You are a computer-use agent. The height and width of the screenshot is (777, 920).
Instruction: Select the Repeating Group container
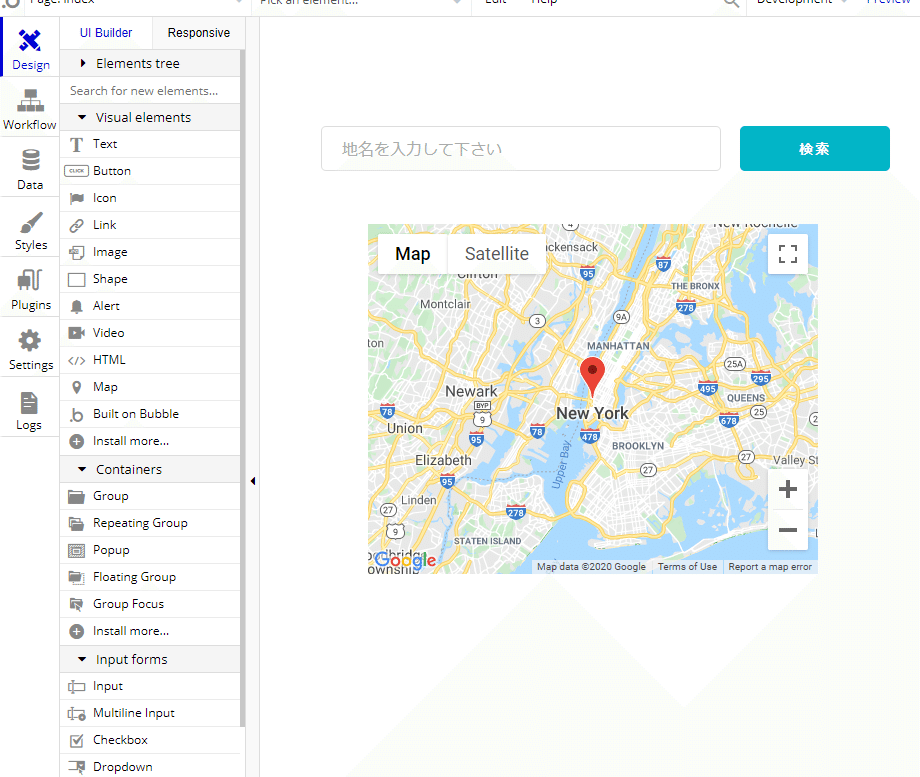tap(150, 523)
